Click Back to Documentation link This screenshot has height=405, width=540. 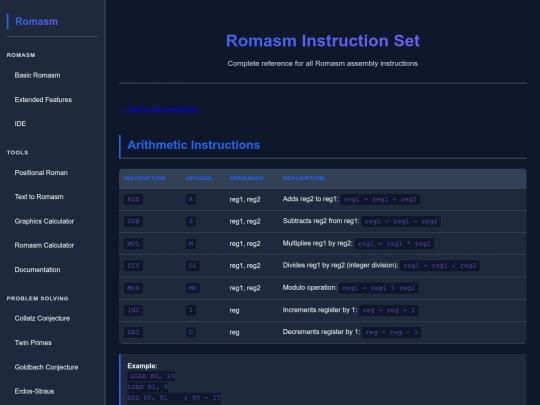(x=158, y=109)
